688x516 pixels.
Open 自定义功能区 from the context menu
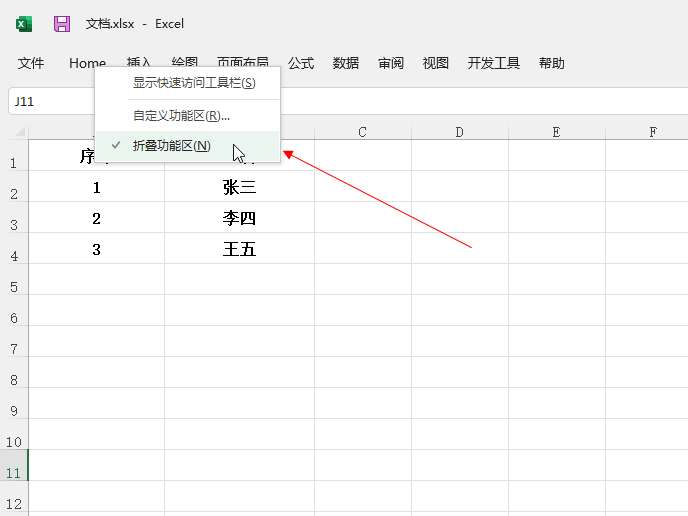181,115
